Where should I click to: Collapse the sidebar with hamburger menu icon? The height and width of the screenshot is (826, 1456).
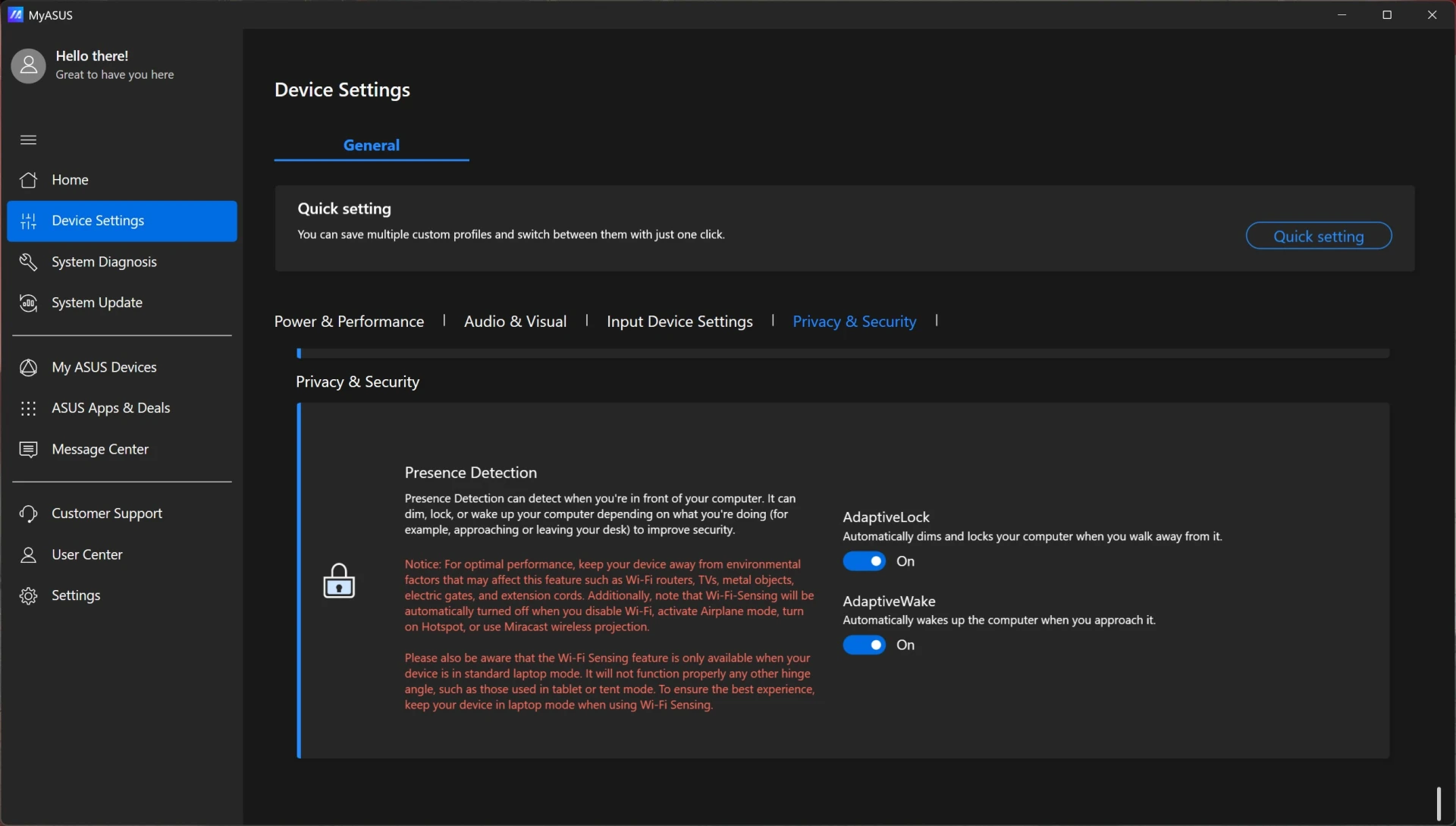pyautogui.click(x=28, y=140)
